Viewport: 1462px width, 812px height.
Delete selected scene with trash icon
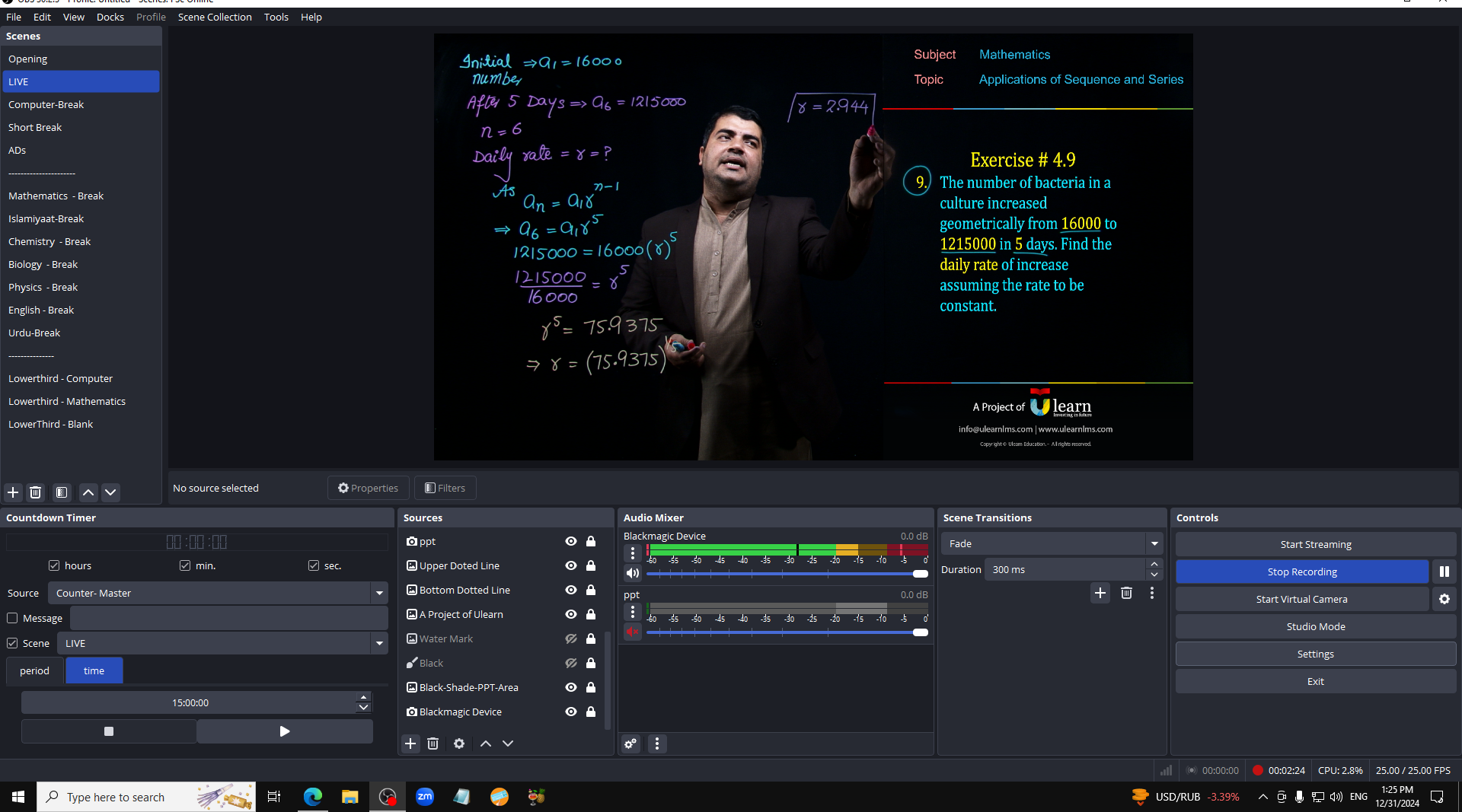click(35, 492)
